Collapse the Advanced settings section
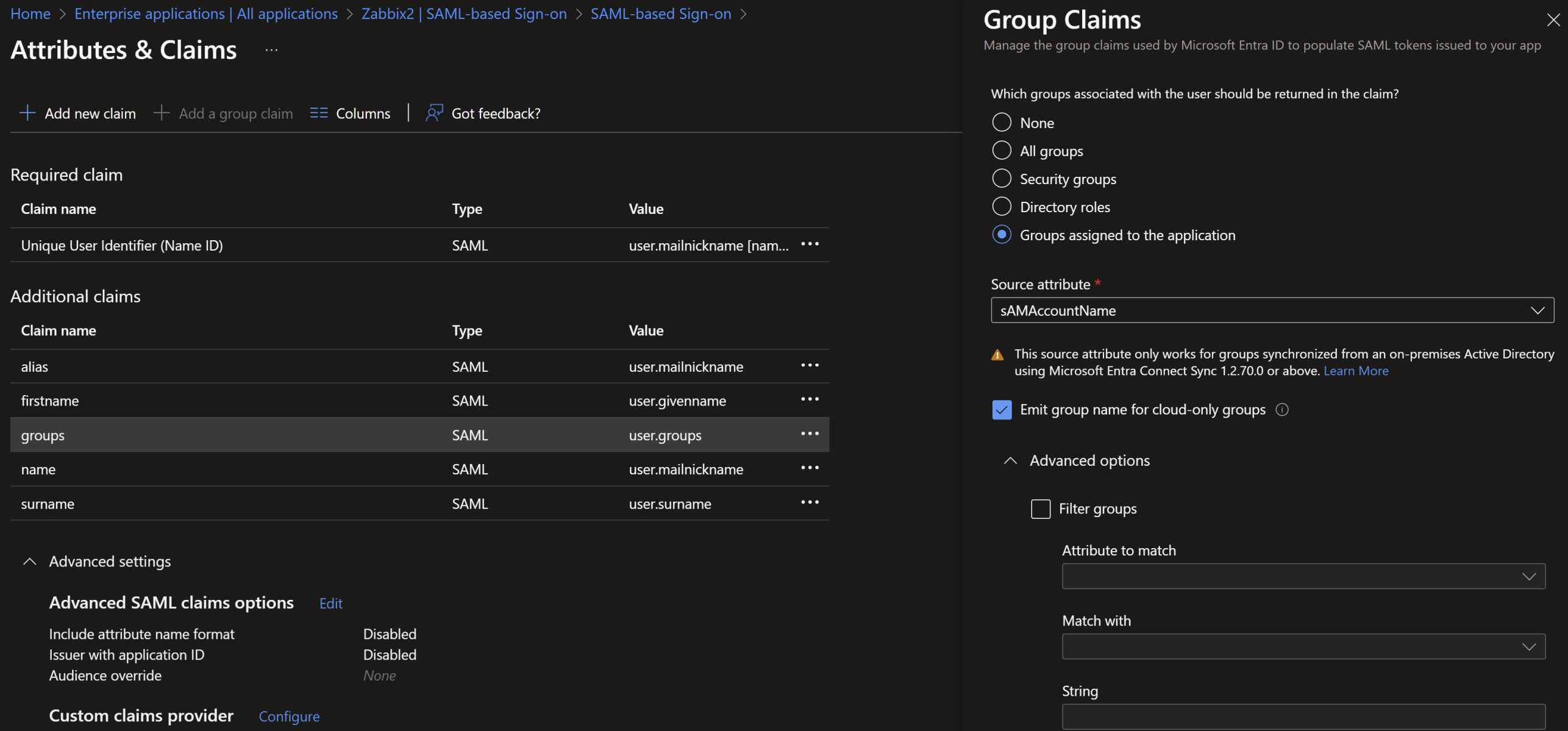The width and height of the screenshot is (1568, 731). pyautogui.click(x=29, y=562)
